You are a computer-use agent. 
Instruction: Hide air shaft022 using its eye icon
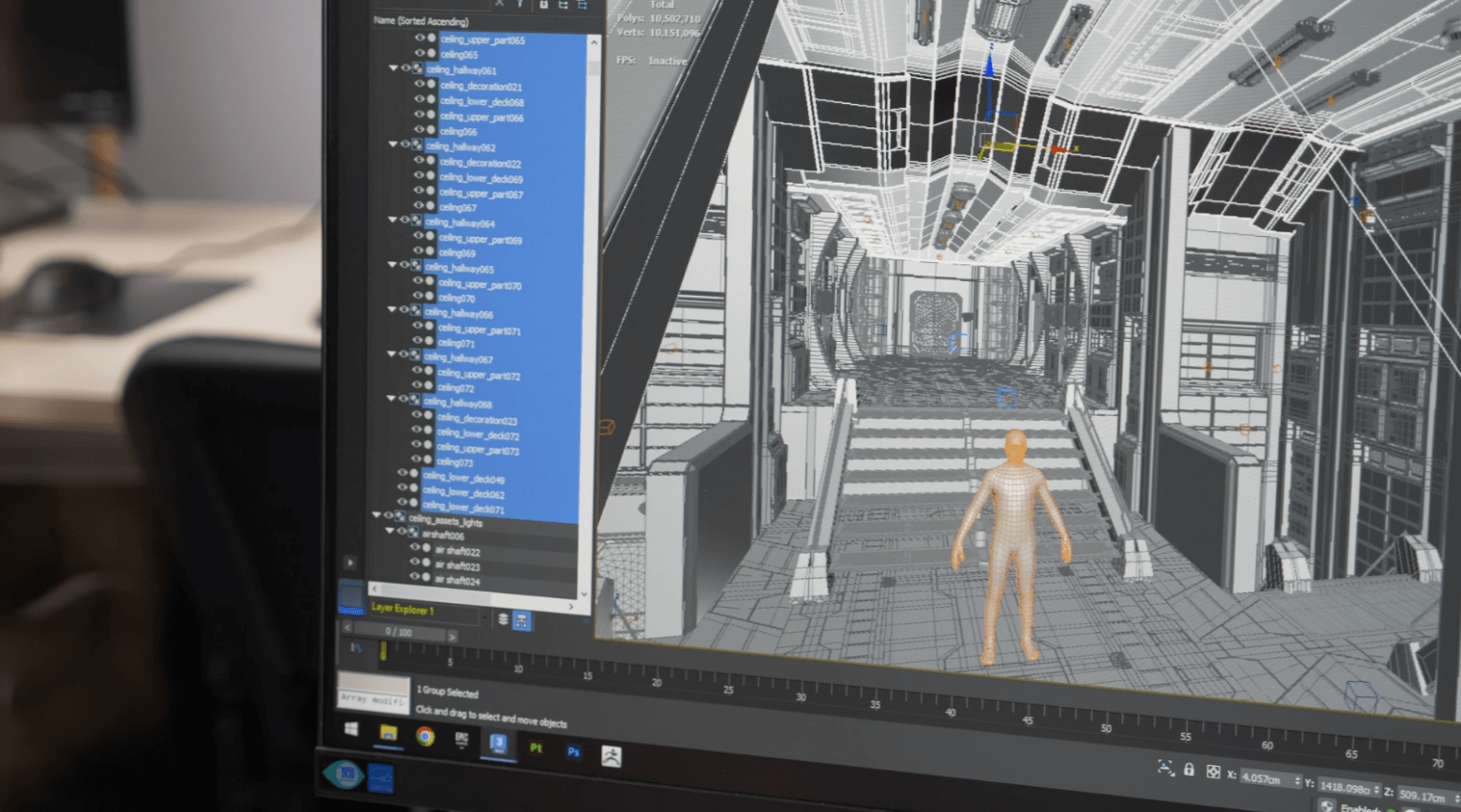(x=415, y=549)
